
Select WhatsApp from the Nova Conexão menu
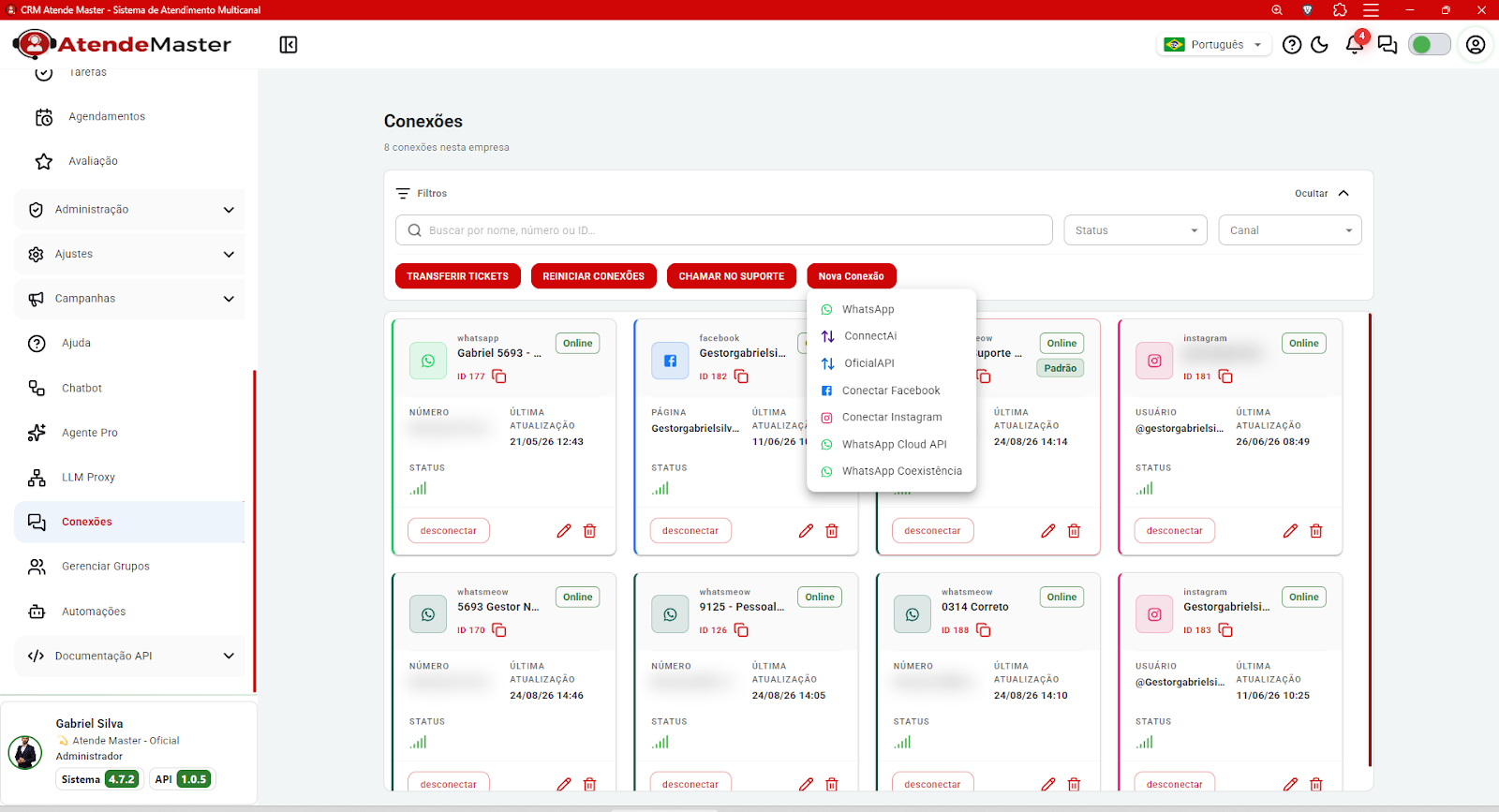891,310
